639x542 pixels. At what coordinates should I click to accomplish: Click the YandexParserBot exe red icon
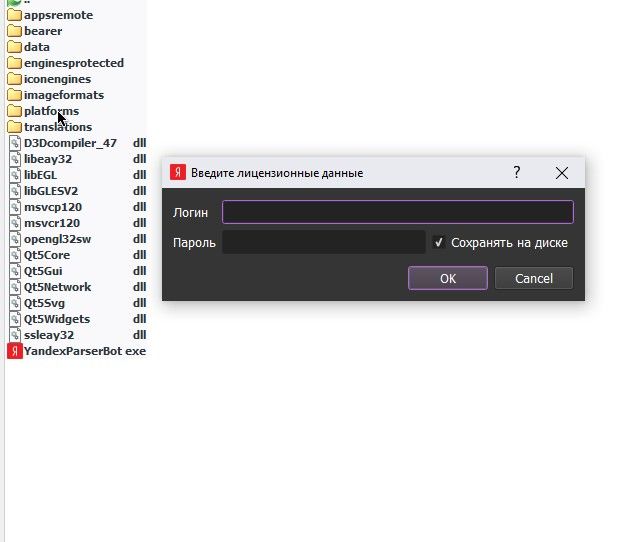click(x=15, y=351)
